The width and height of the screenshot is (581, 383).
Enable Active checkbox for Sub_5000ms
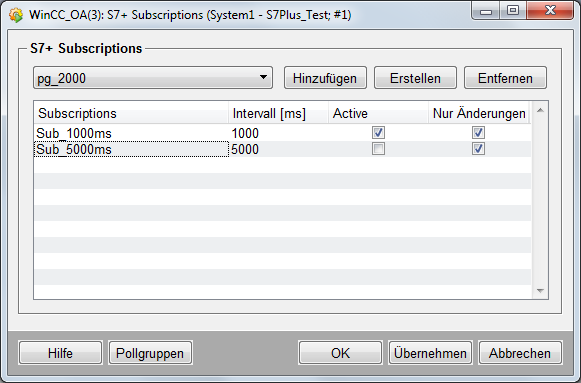coord(378,149)
